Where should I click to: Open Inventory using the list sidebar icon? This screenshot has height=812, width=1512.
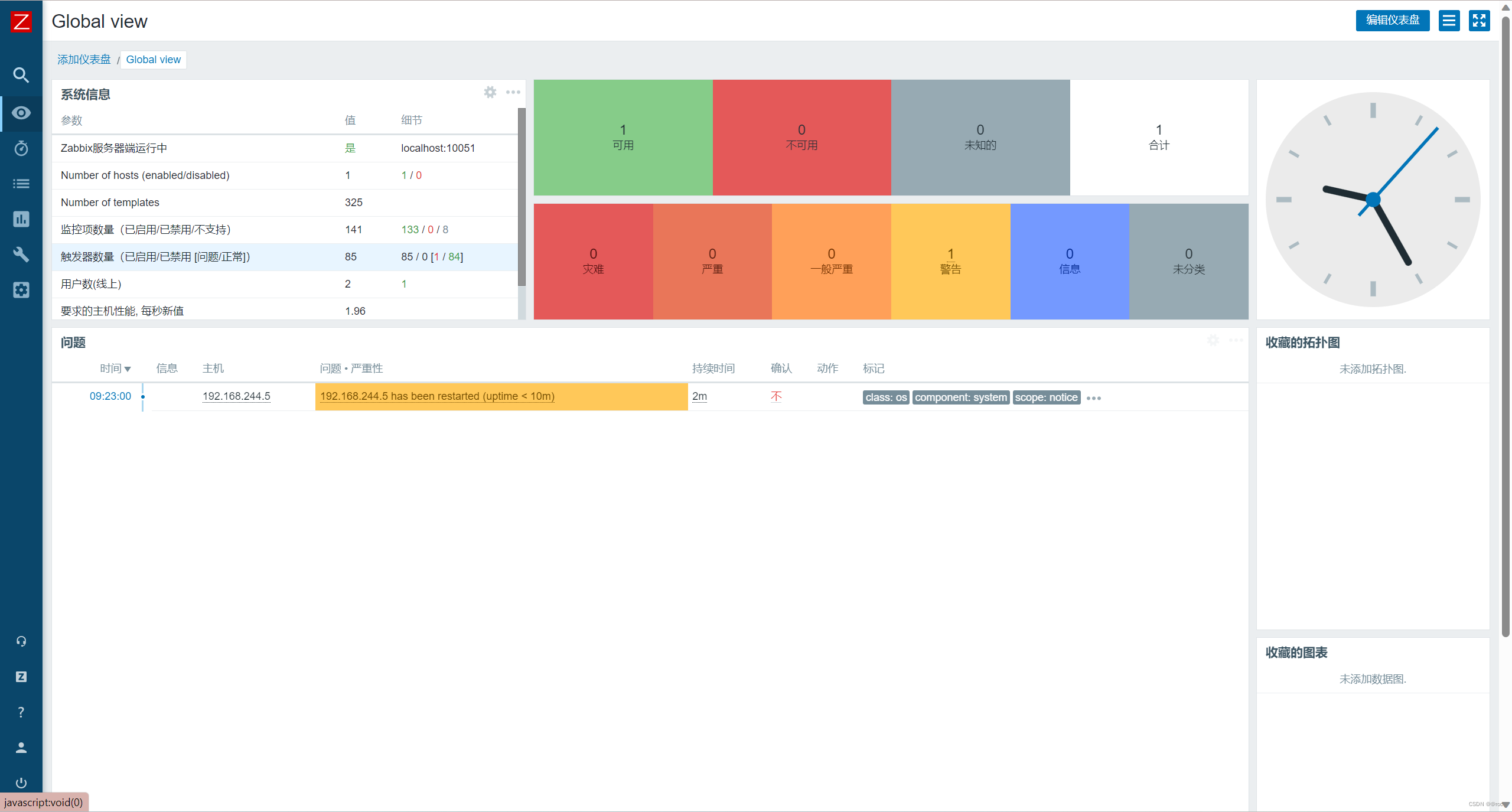click(21, 184)
